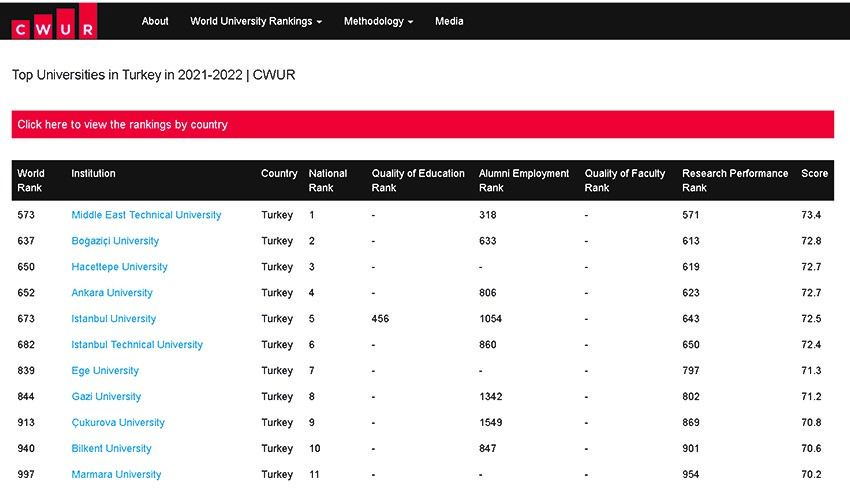
Task: Click Research Performance Rank header
Action: [x=735, y=180]
